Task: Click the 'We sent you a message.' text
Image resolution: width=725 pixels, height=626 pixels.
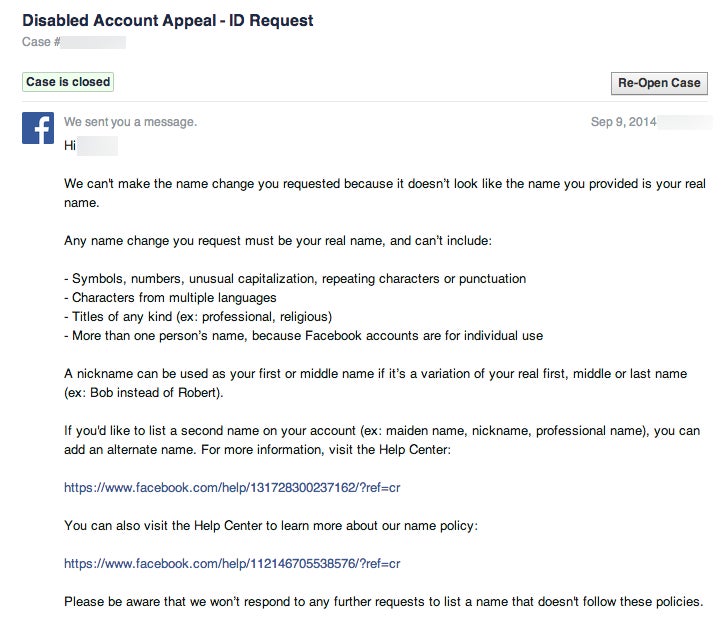Action: pos(130,122)
